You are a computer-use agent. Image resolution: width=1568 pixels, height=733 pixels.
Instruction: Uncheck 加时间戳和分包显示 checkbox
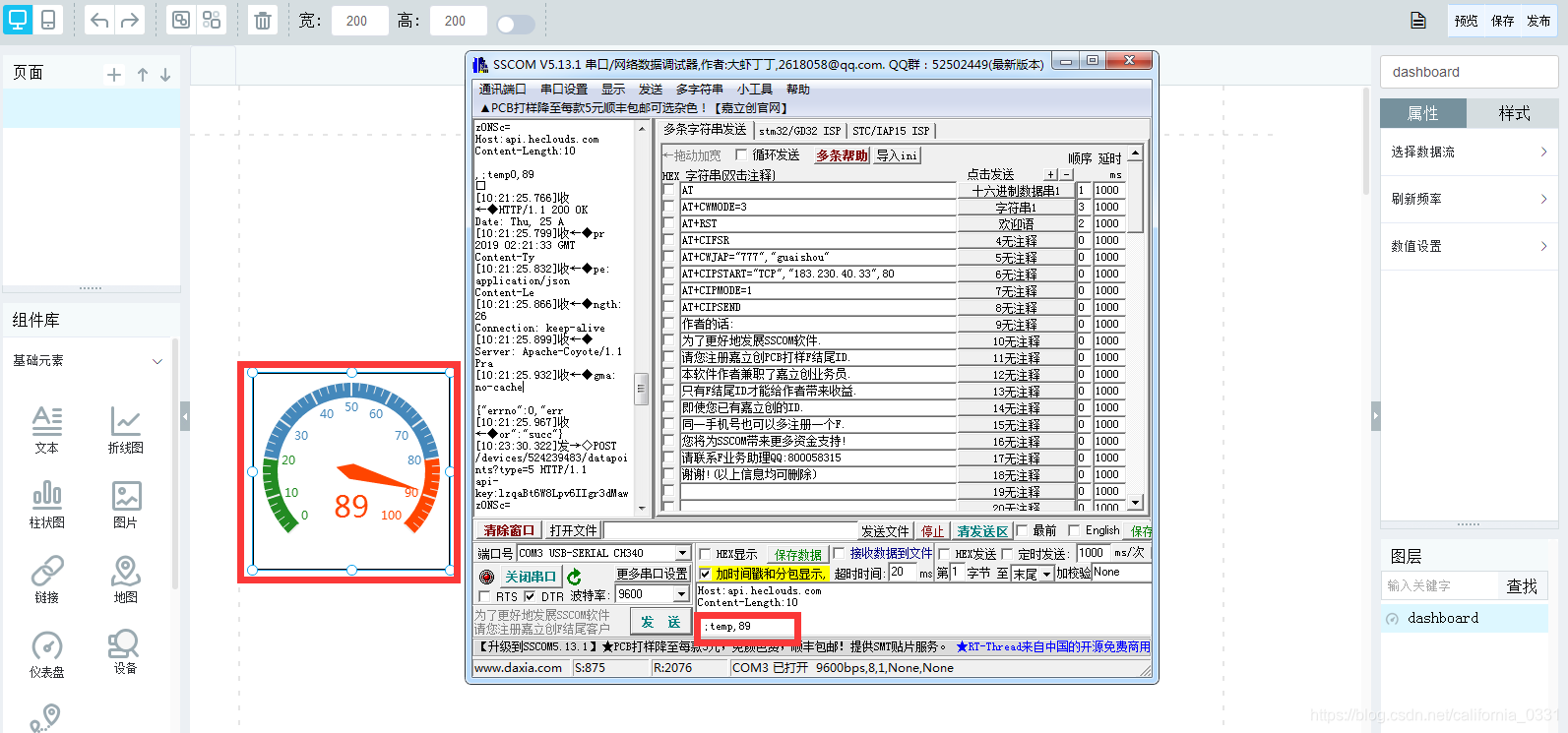(705, 574)
